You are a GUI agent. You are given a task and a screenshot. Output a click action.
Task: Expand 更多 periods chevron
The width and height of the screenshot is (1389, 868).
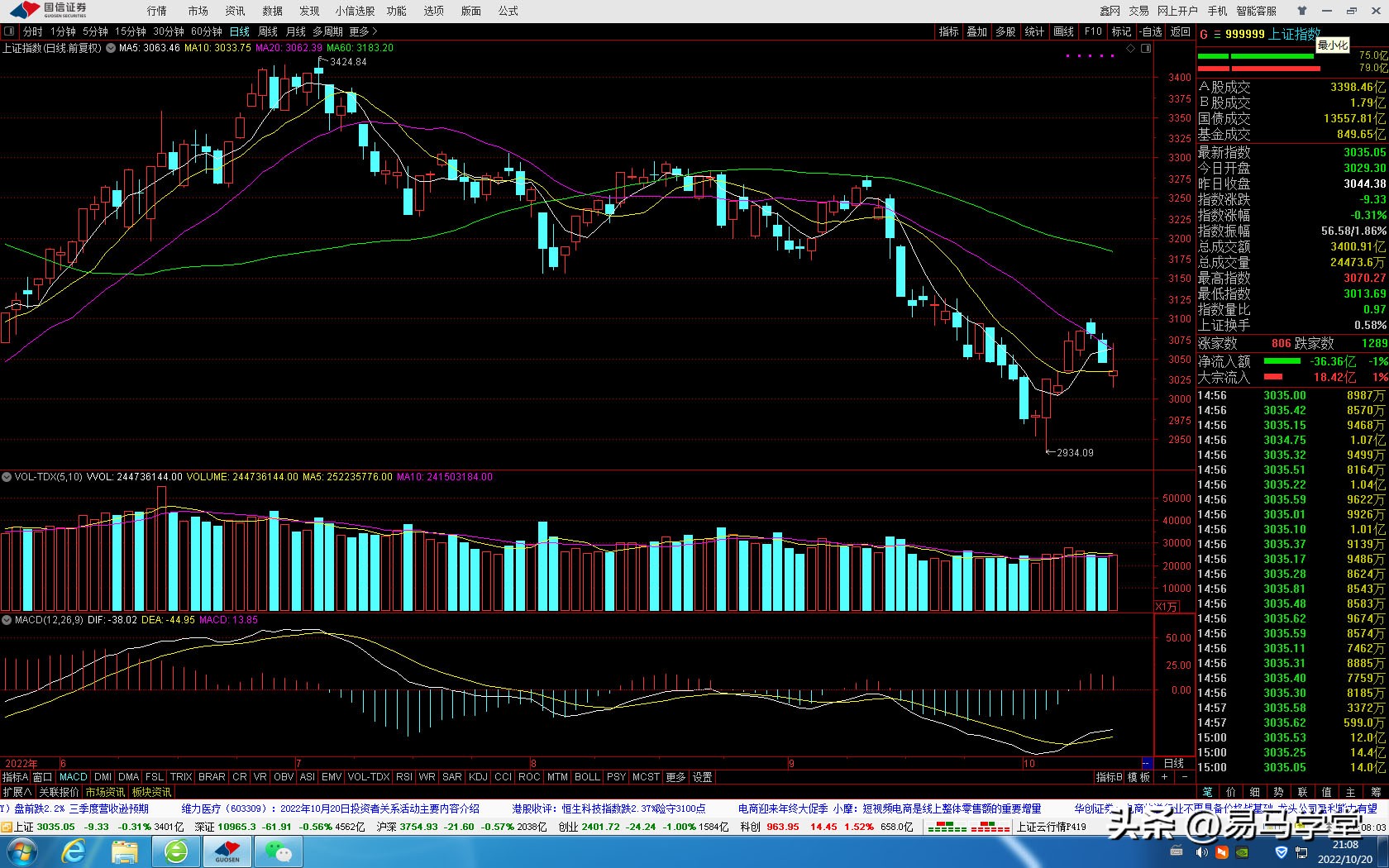click(375, 31)
